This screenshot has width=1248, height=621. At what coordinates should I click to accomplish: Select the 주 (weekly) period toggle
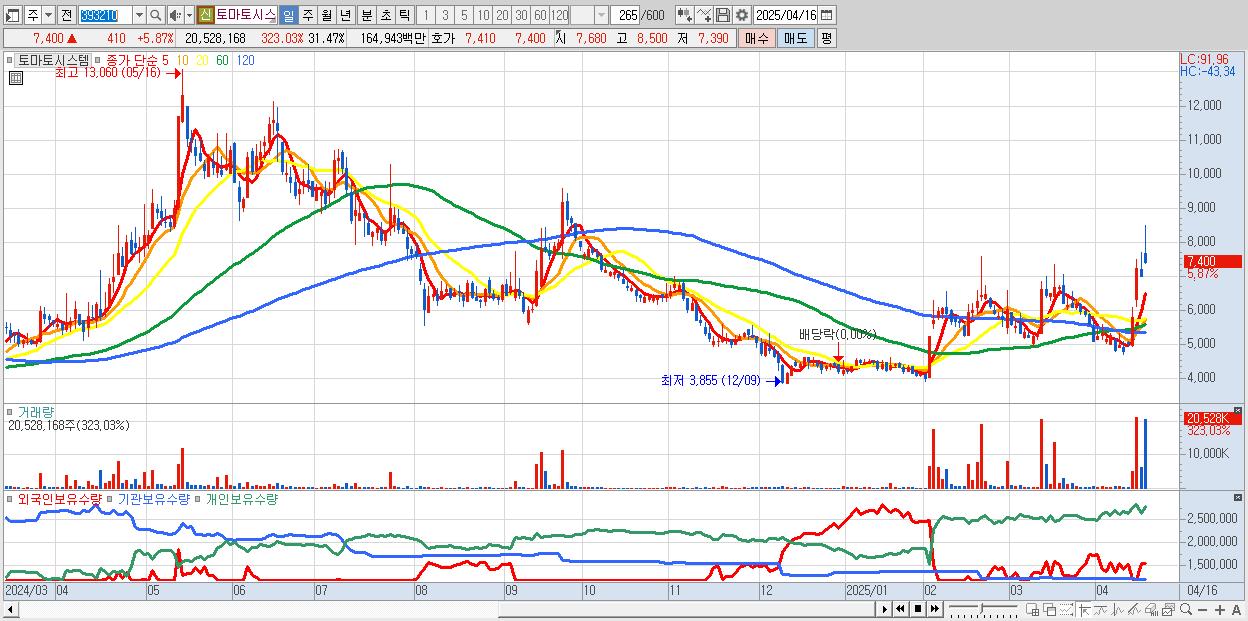(x=307, y=15)
